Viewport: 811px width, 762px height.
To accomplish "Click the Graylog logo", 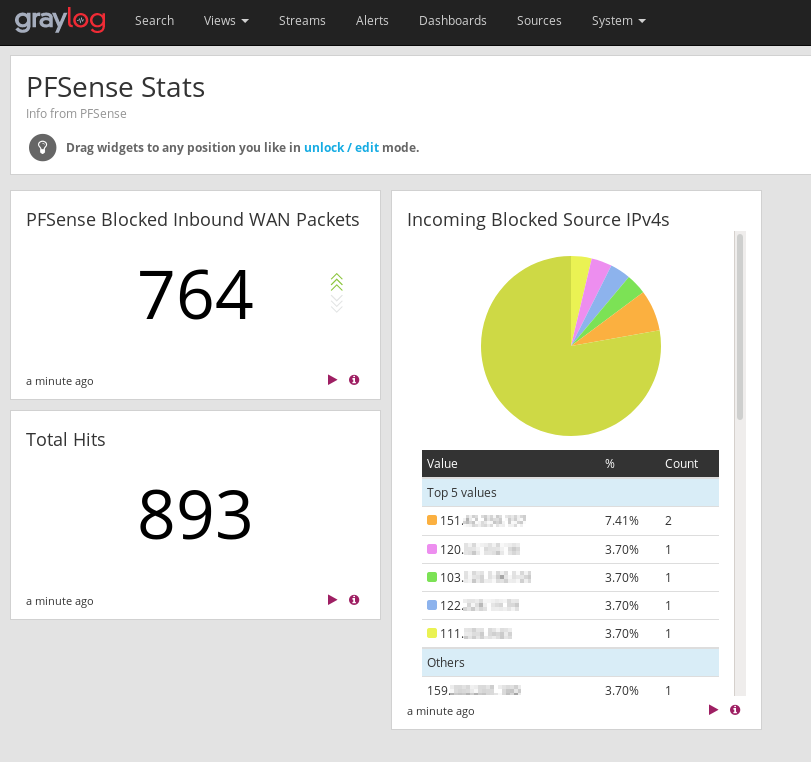I will tap(60, 20).
